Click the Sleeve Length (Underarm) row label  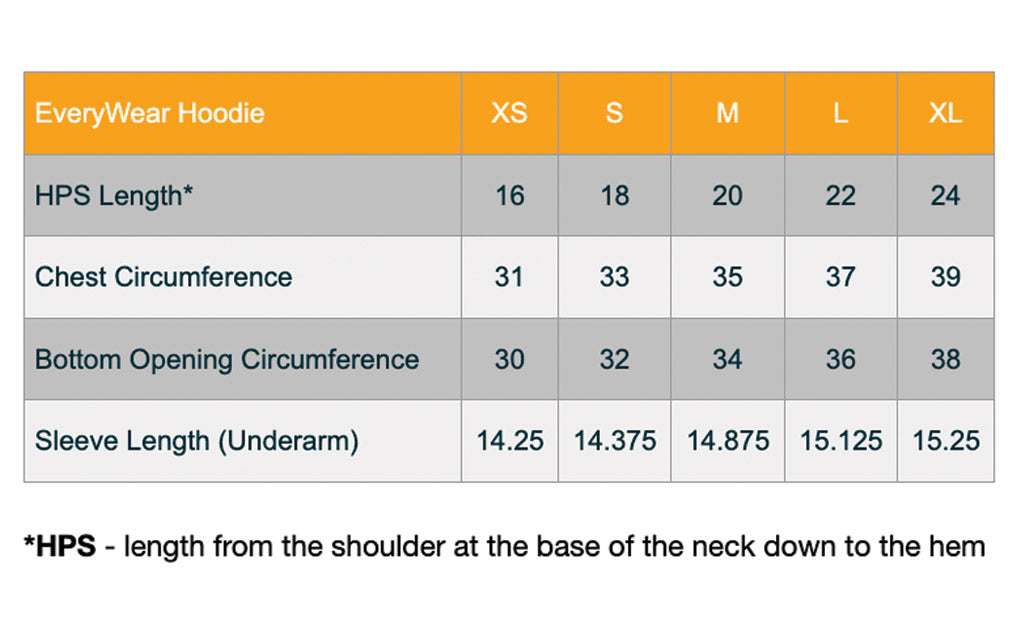197,441
